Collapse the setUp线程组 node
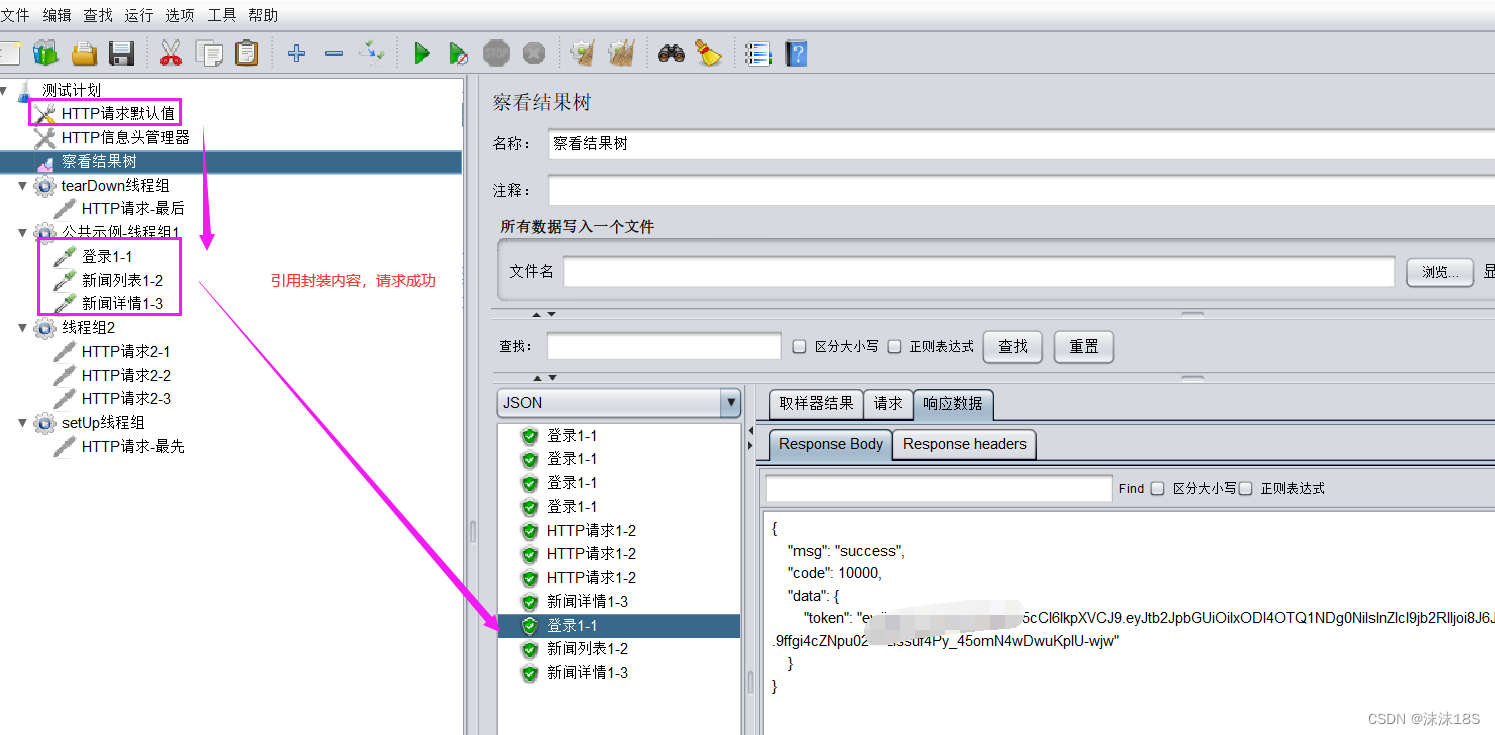This screenshot has width=1495, height=735. (x=23, y=423)
